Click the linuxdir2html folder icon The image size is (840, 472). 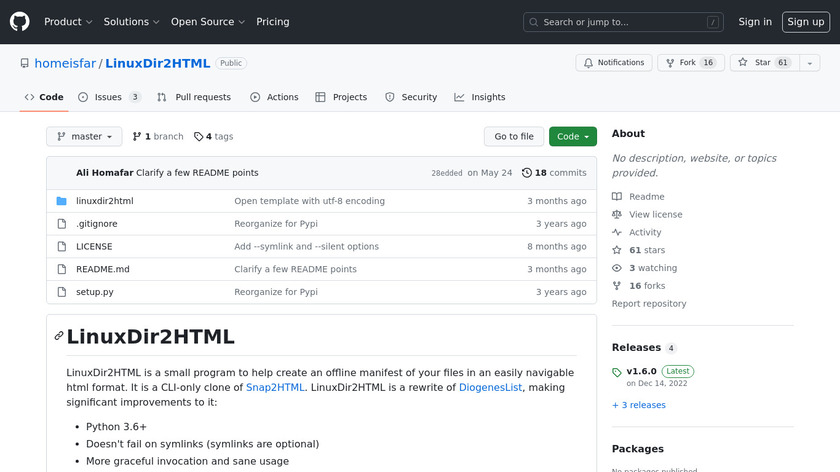[x=61, y=201]
